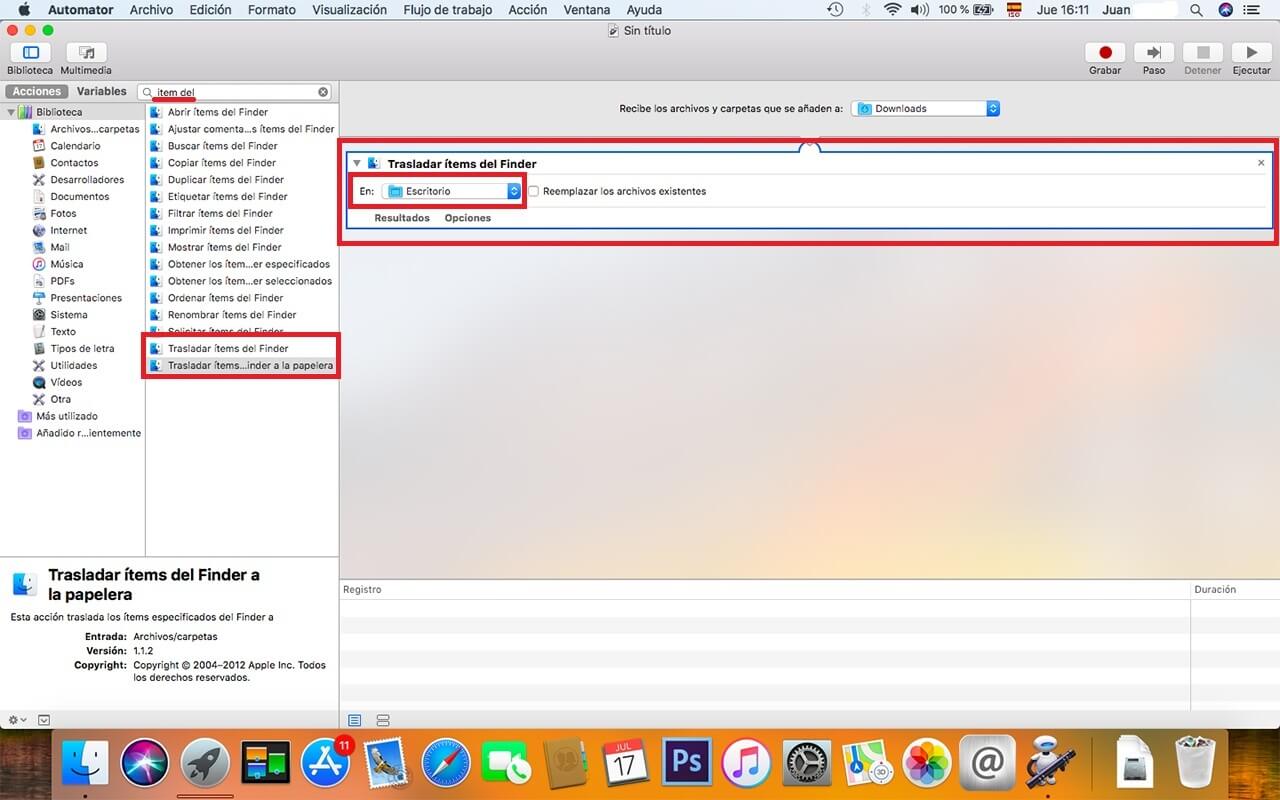Open the Visualización menu
The width and height of the screenshot is (1280, 800).
pyautogui.click(x=350, y=10)
